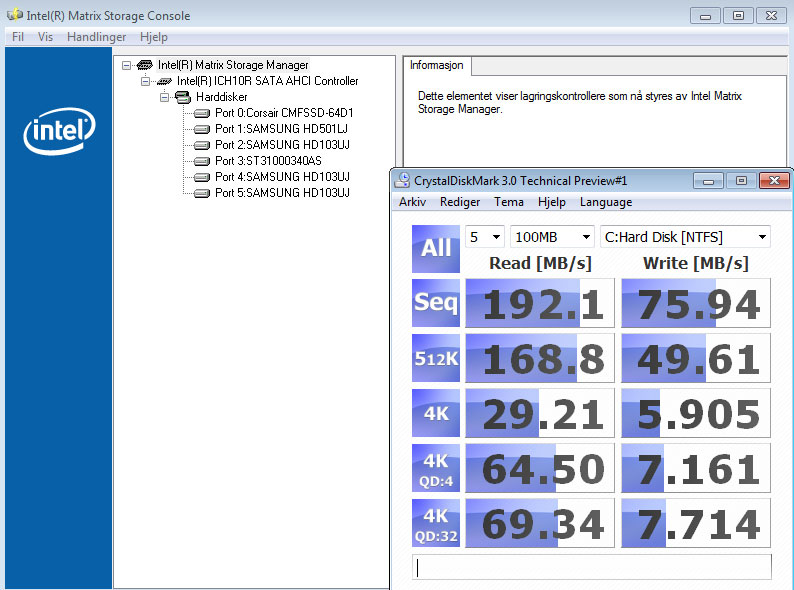This screenshot has width=794, height=590.
Task: Select the Informasjon tab
Action: click(436, 65)
